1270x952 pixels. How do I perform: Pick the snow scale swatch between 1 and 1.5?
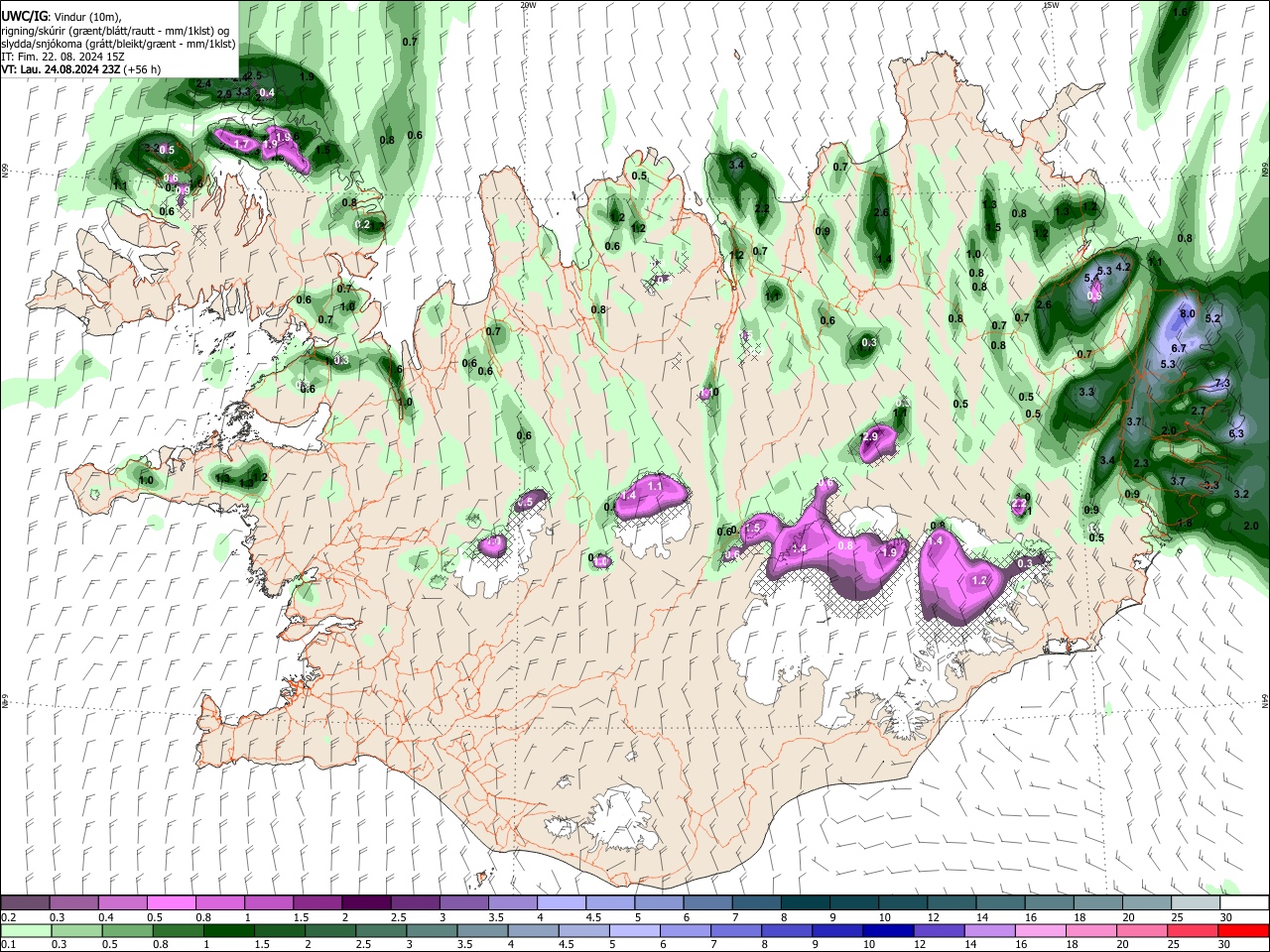point(269,903)
